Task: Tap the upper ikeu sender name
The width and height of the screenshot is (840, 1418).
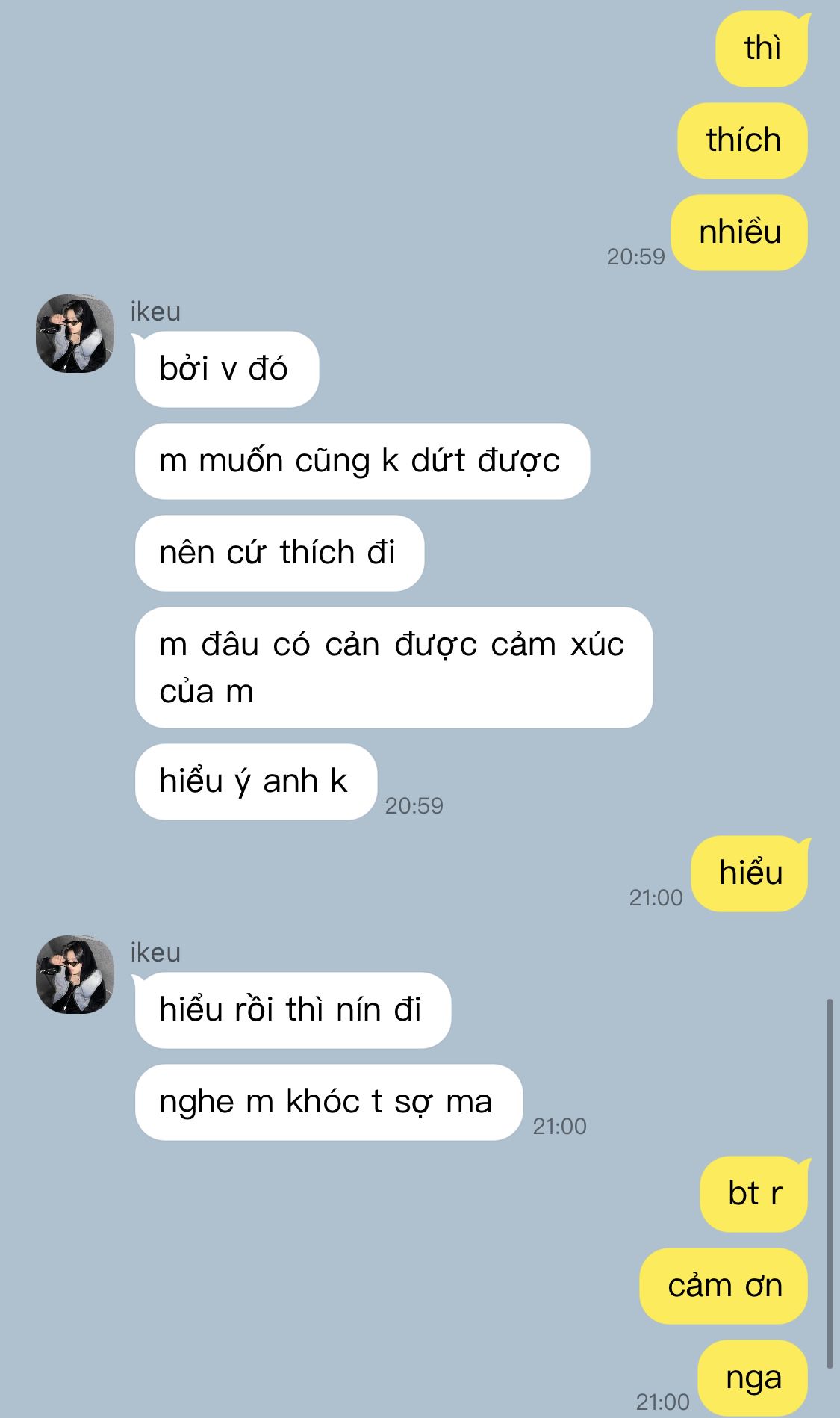Action: pos(155,311)
